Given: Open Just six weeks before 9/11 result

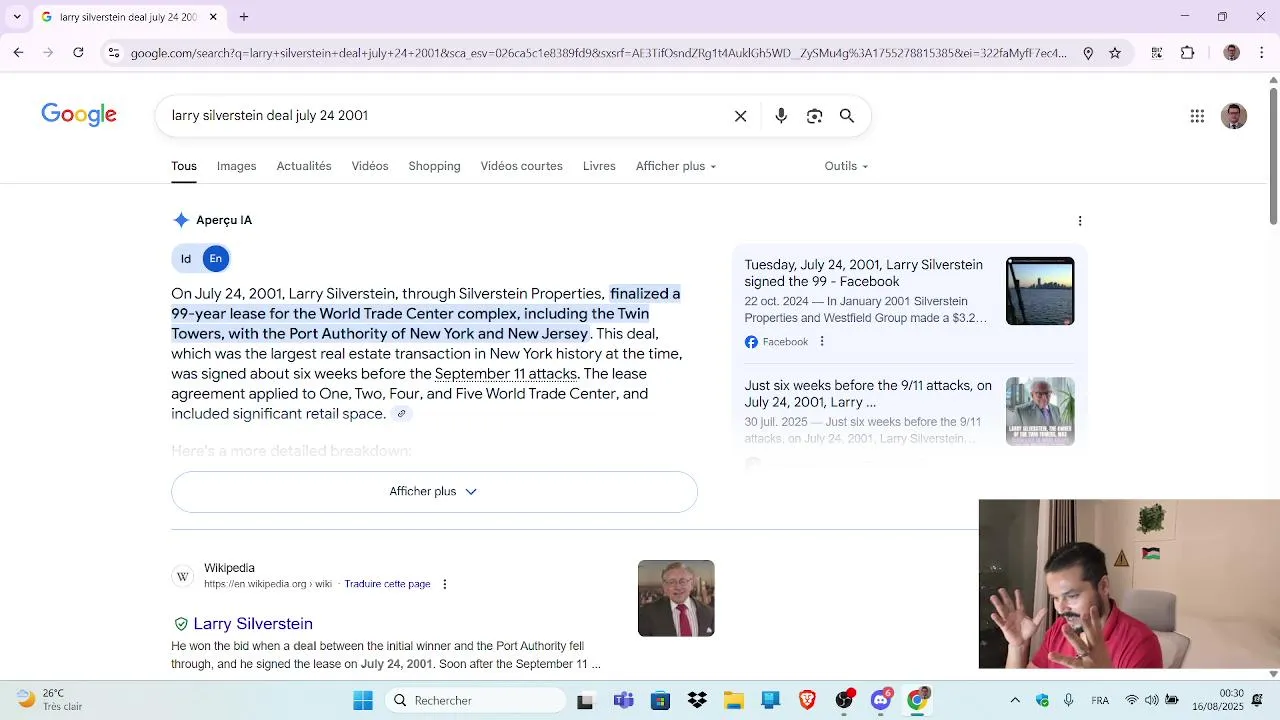Looking at the screenshot, I should [868, 393].
